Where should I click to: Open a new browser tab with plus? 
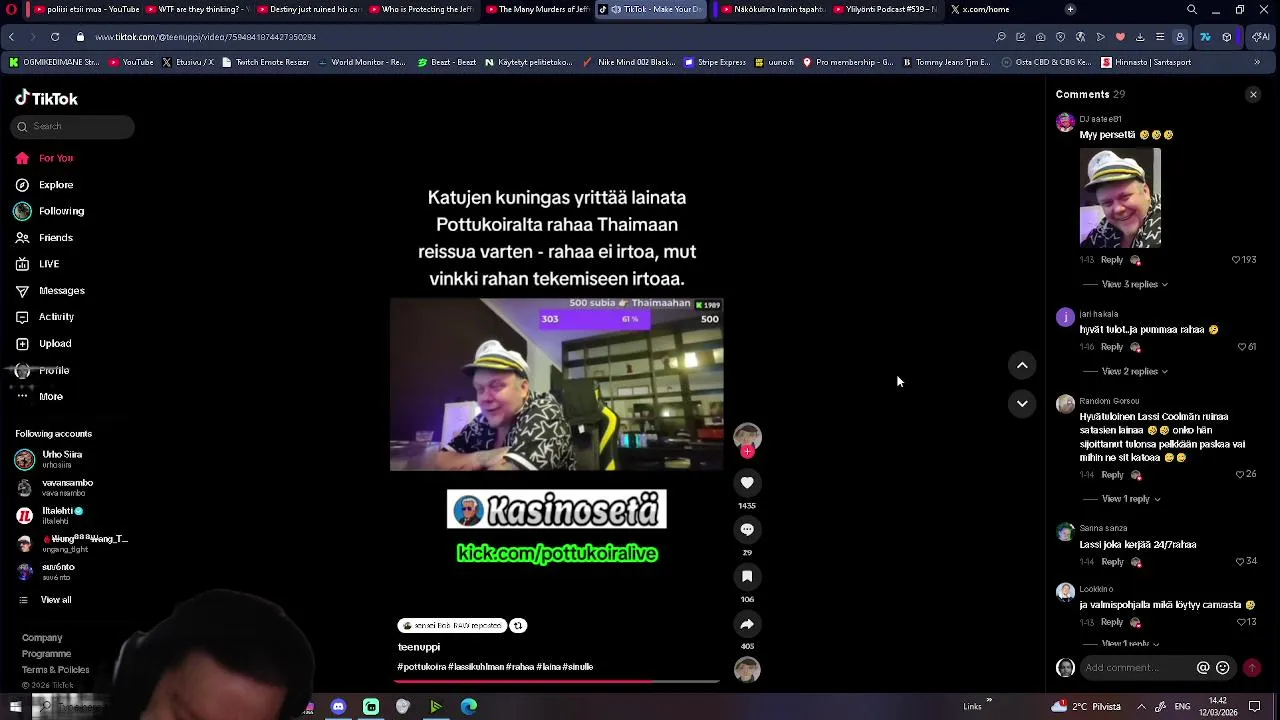pos(1070,9)
